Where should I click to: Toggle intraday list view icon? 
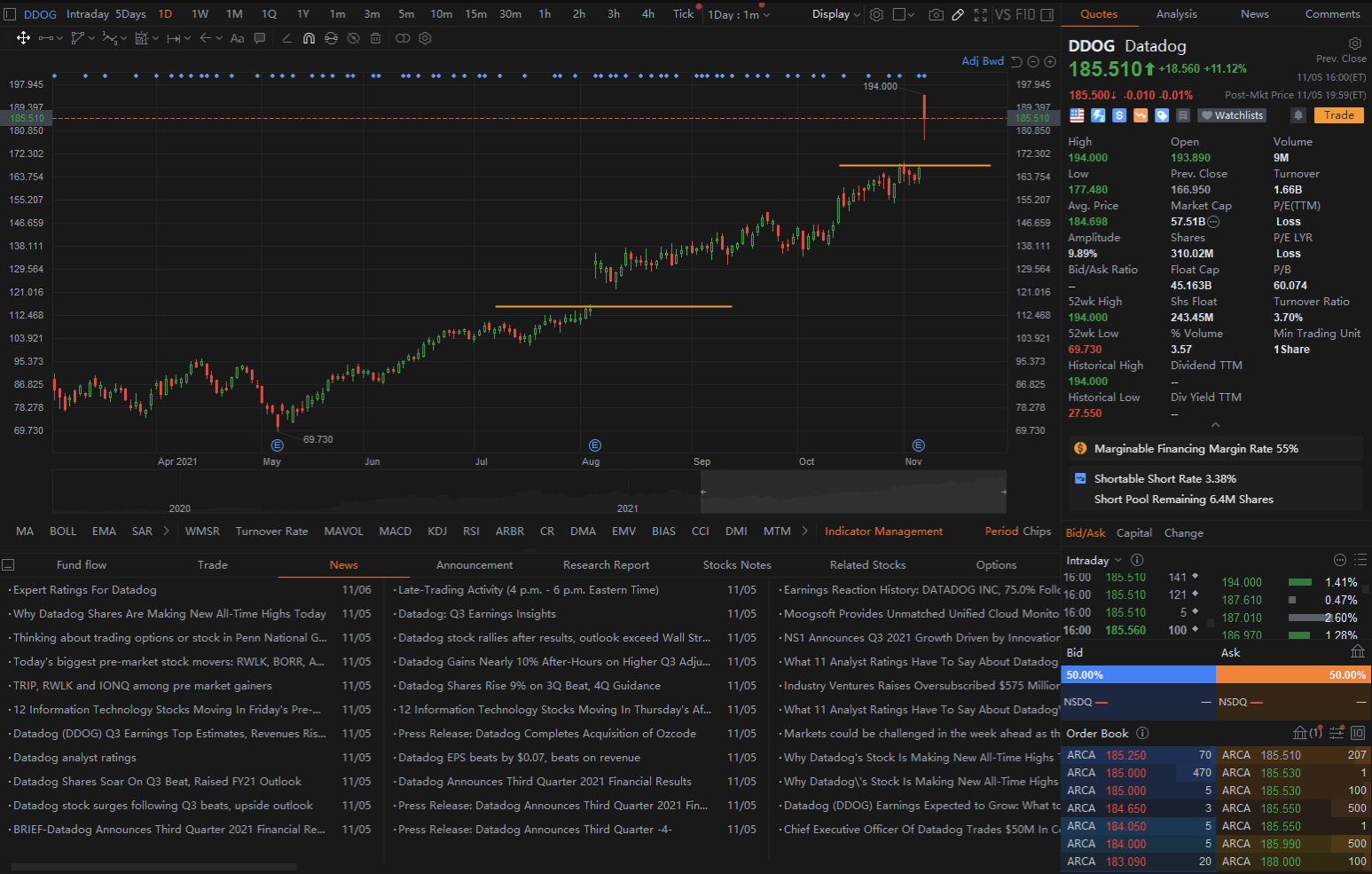click(x=1360, y=560)
